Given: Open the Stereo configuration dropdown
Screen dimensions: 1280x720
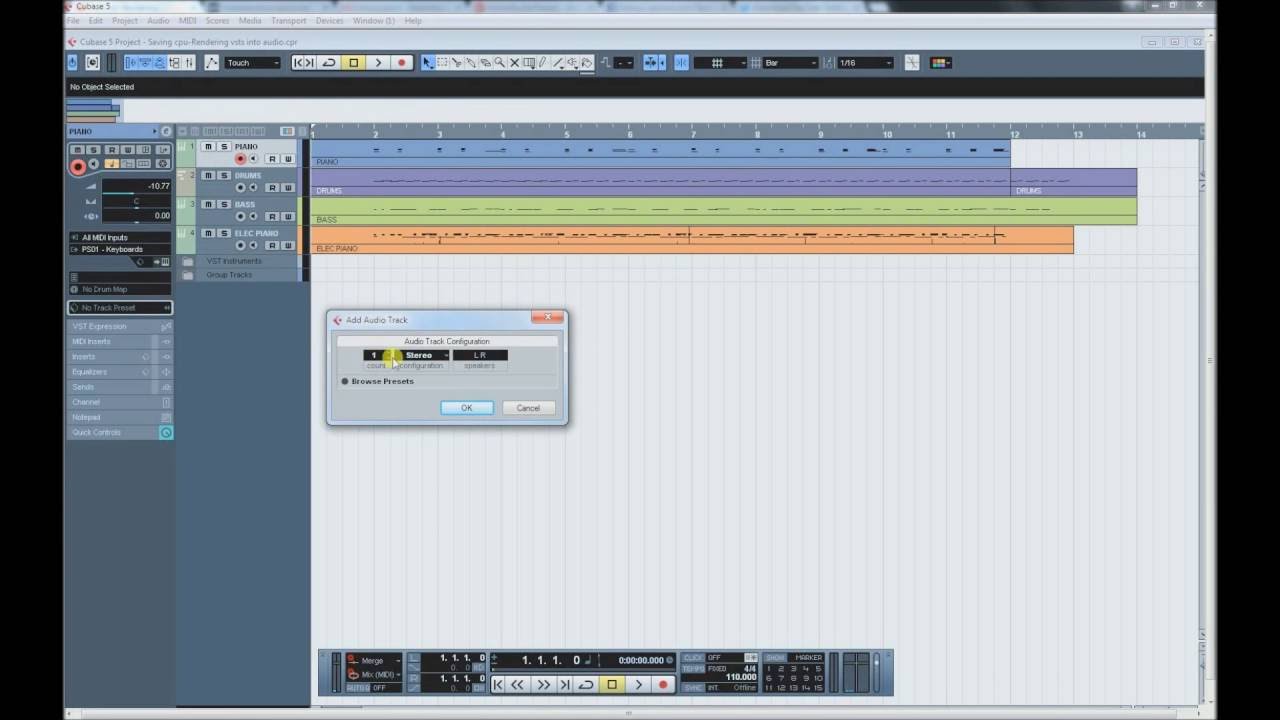Looking at the screenshot, I should click(x=425, y=355).
